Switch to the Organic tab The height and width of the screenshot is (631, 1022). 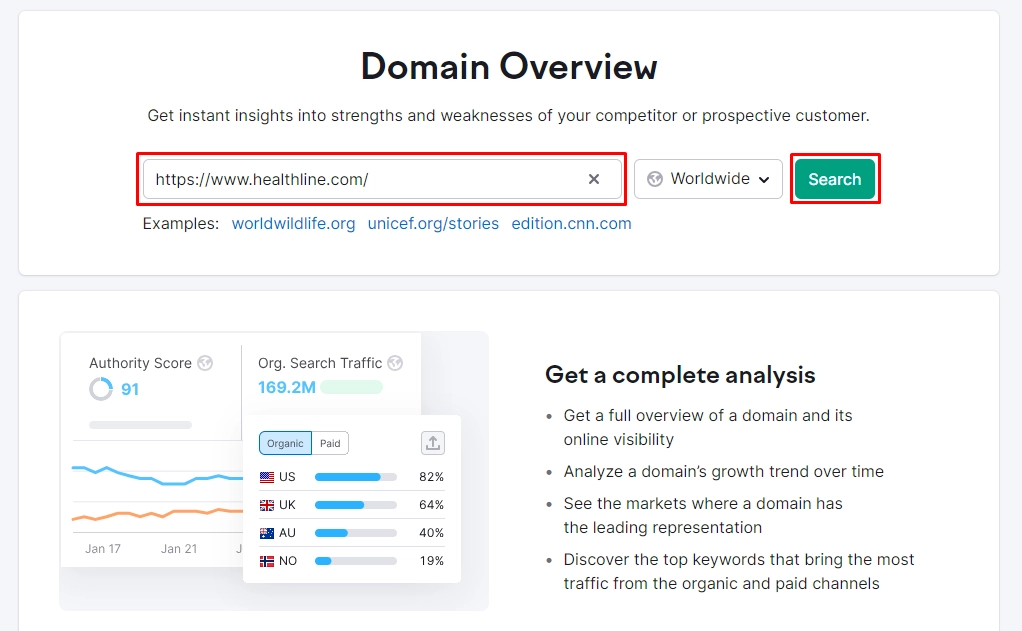click(x=285, y=443)
